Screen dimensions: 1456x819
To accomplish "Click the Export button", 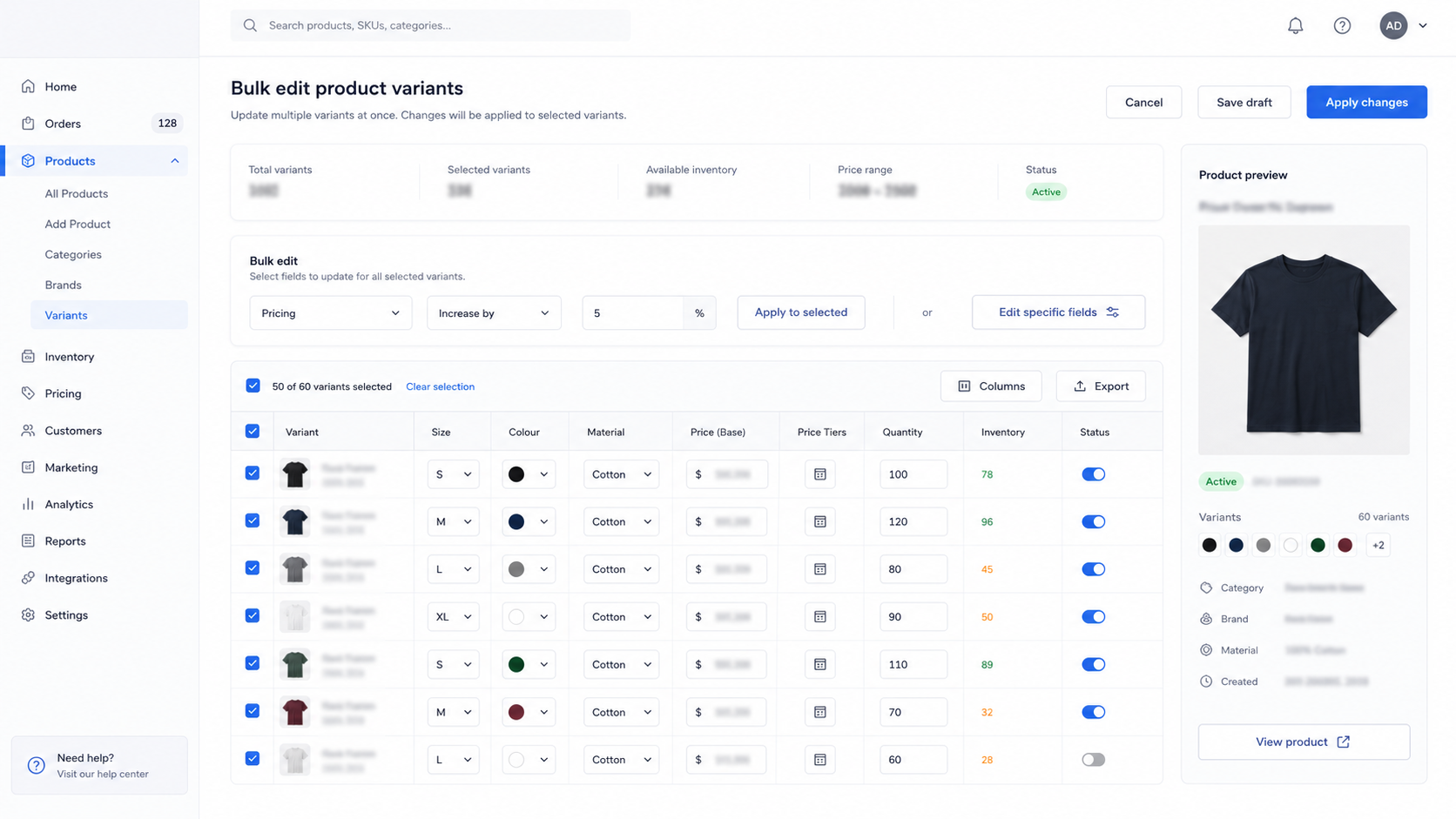I will coord(1101,386).
